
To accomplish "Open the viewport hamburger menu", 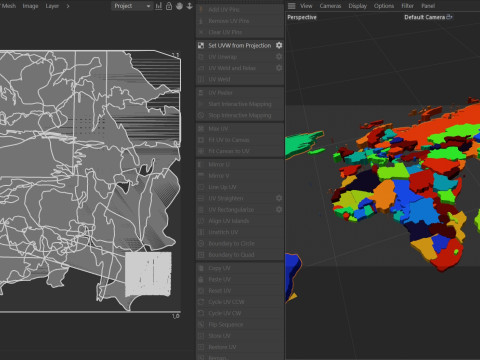I will 292,6.
